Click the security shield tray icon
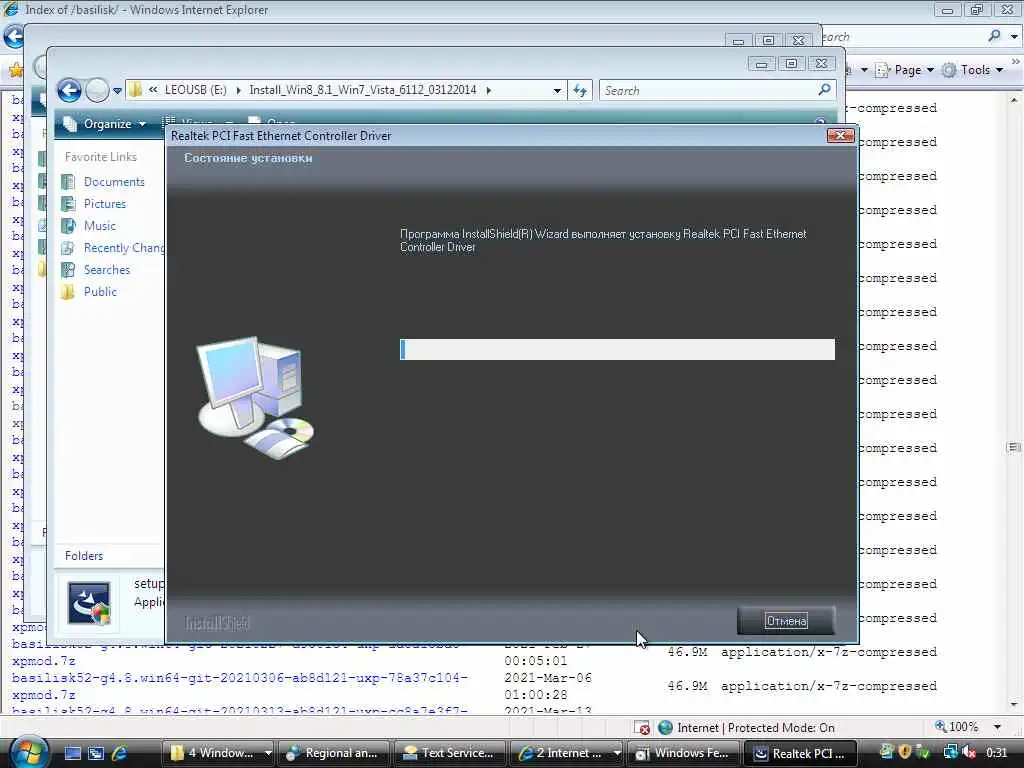Viewport: 1024px width, 768px height. coord(904,752)
